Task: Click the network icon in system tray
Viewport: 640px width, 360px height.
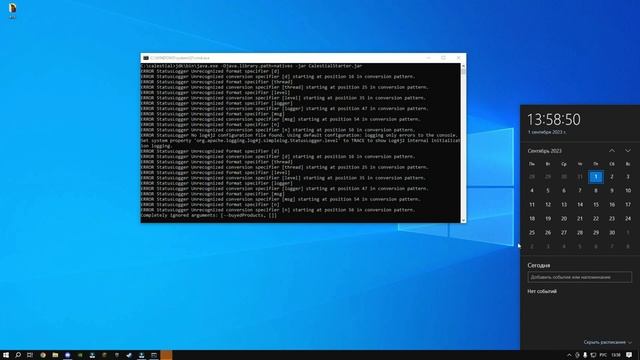Action: click(593, 355)
